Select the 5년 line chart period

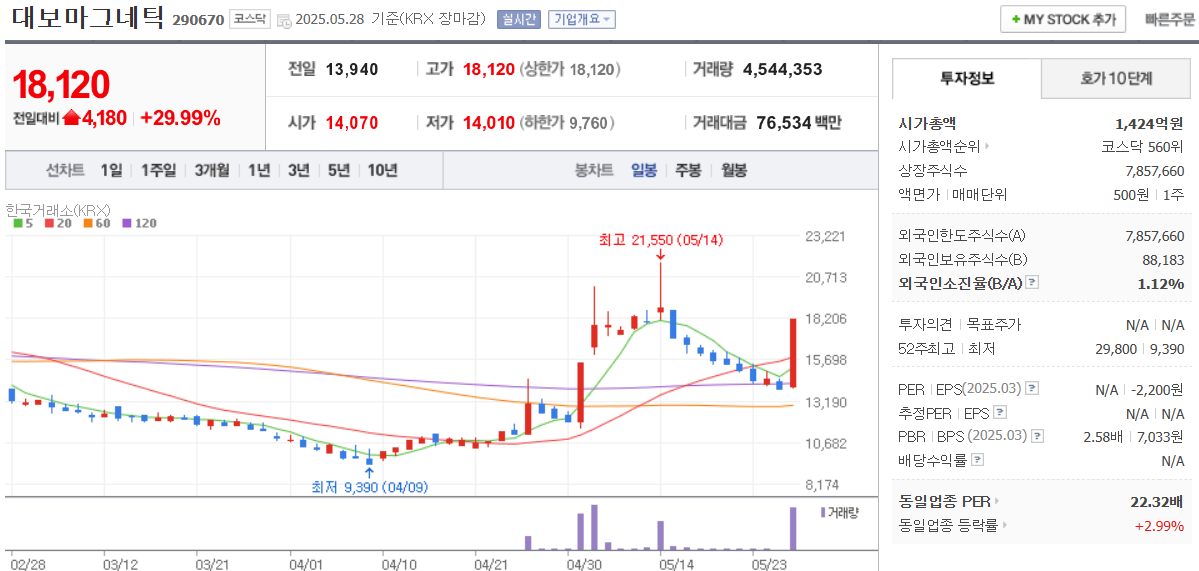coord(339,170)
